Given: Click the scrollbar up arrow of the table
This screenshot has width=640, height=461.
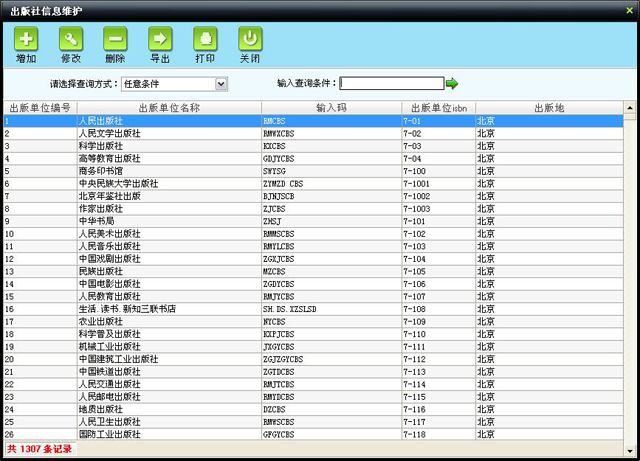Looking at the screenshot, I should click(x=629, y=108).
